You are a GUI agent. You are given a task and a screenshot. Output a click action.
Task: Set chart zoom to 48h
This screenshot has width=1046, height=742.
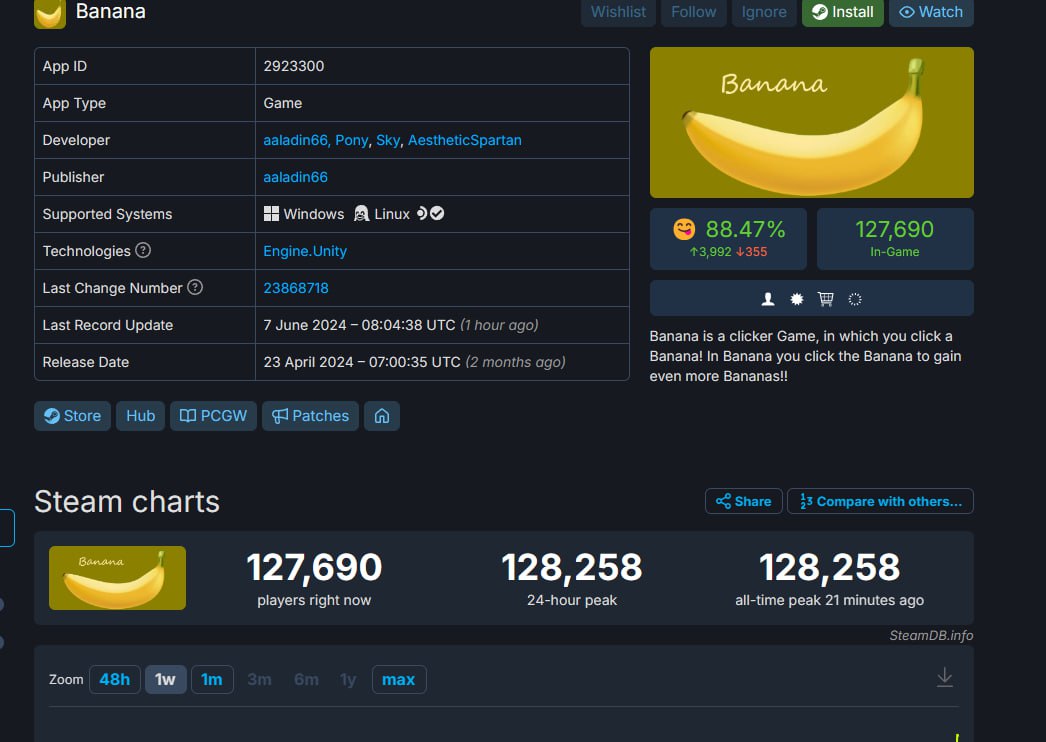point(115,679)
